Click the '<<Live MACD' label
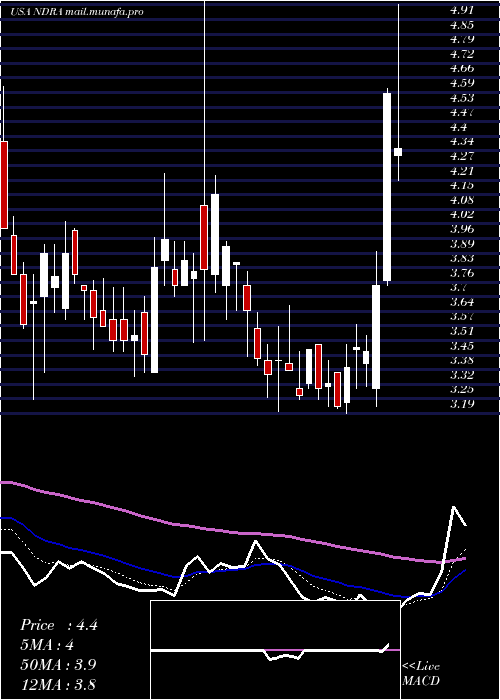The width and height of the screenshot is (500, 700). click(x=421, y=673)
